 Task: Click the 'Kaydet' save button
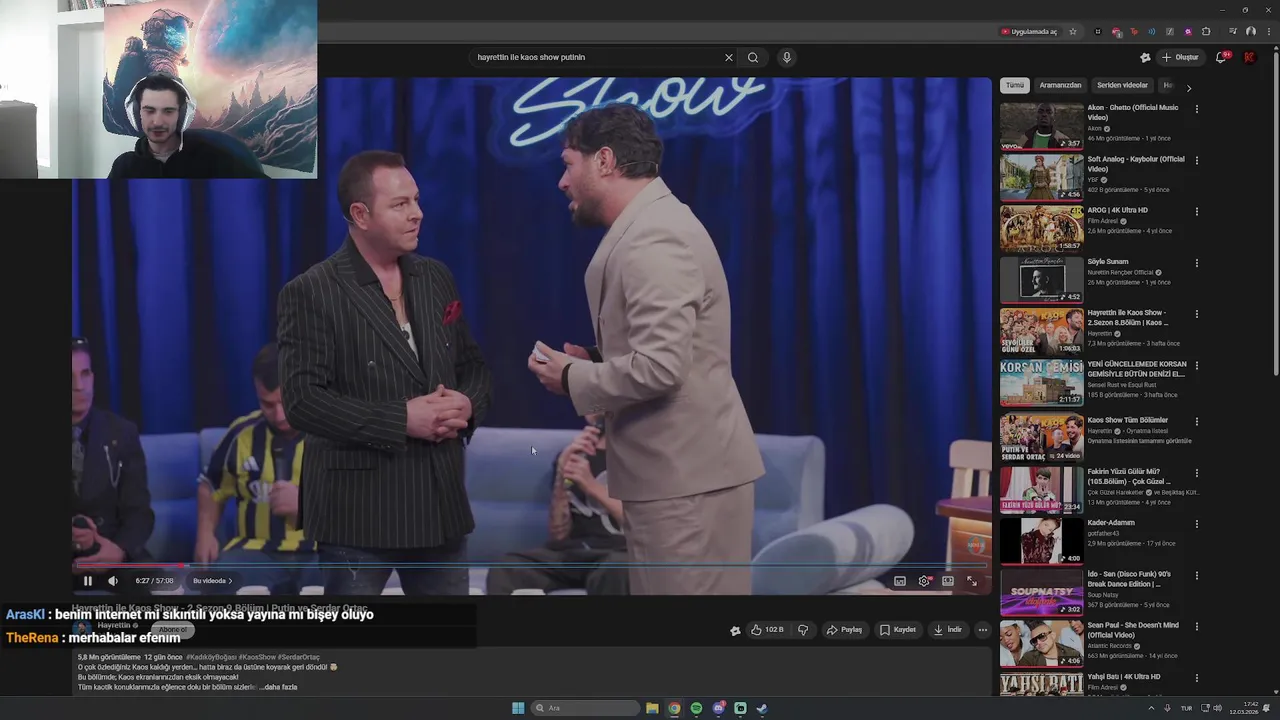898,630
